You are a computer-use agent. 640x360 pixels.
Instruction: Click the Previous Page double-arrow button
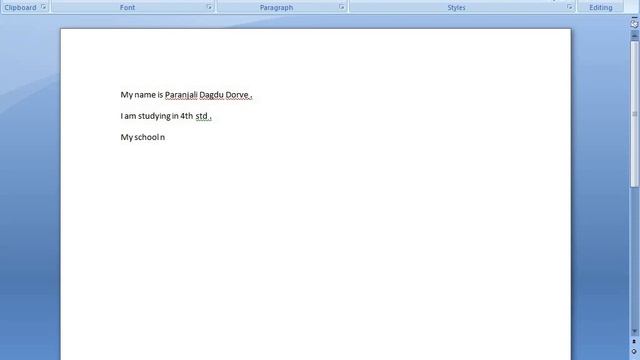[634, 342]
